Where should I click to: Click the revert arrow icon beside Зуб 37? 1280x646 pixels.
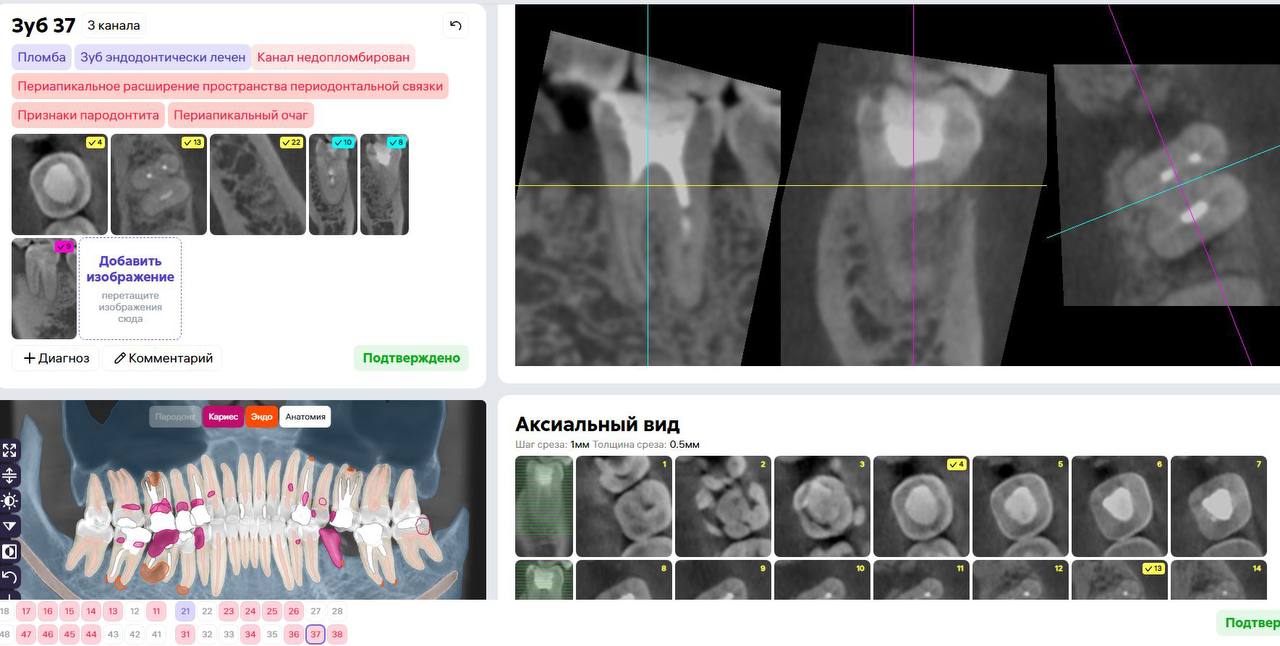[x=455, y=26]
